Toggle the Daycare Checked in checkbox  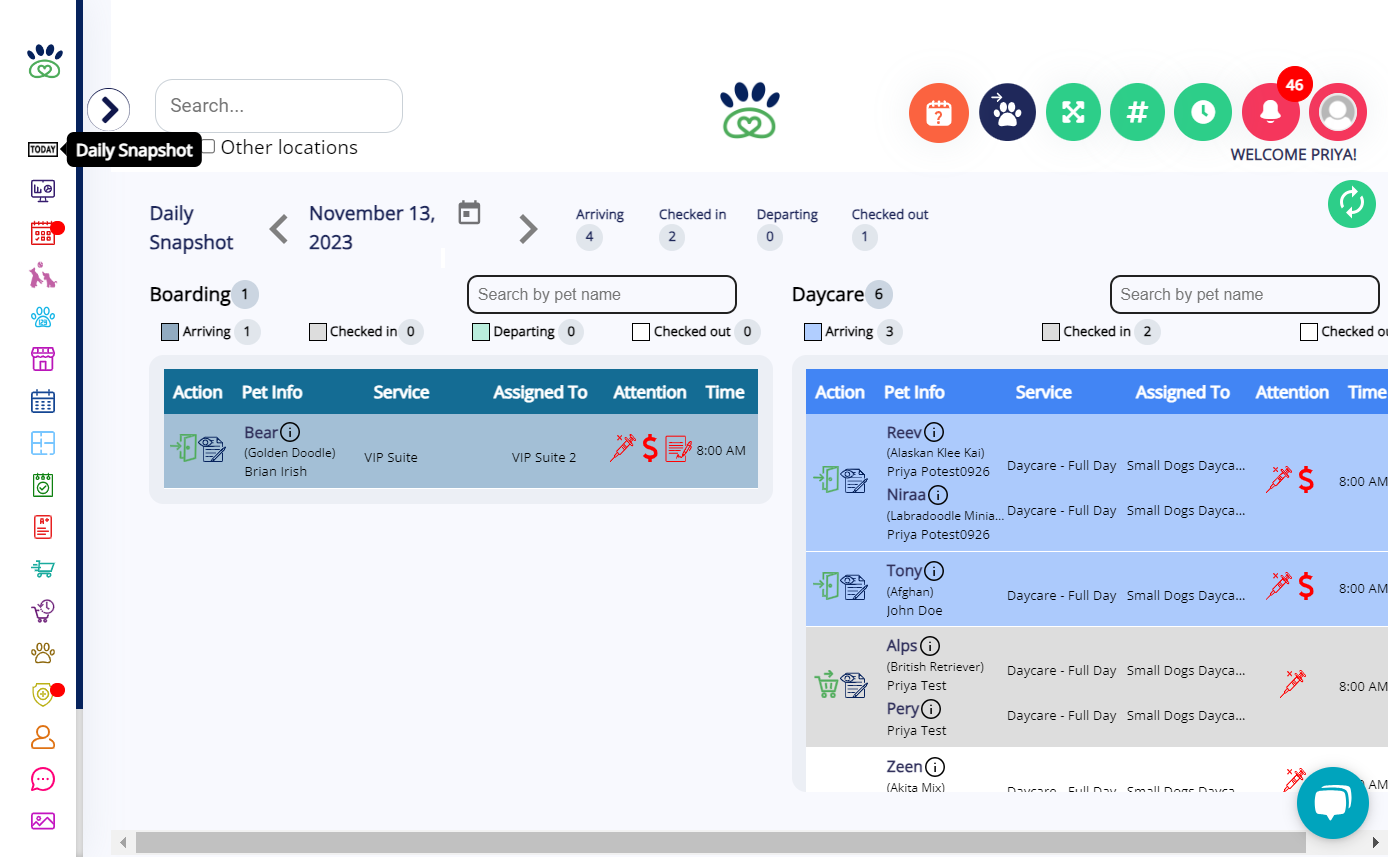click(1051, 332)
